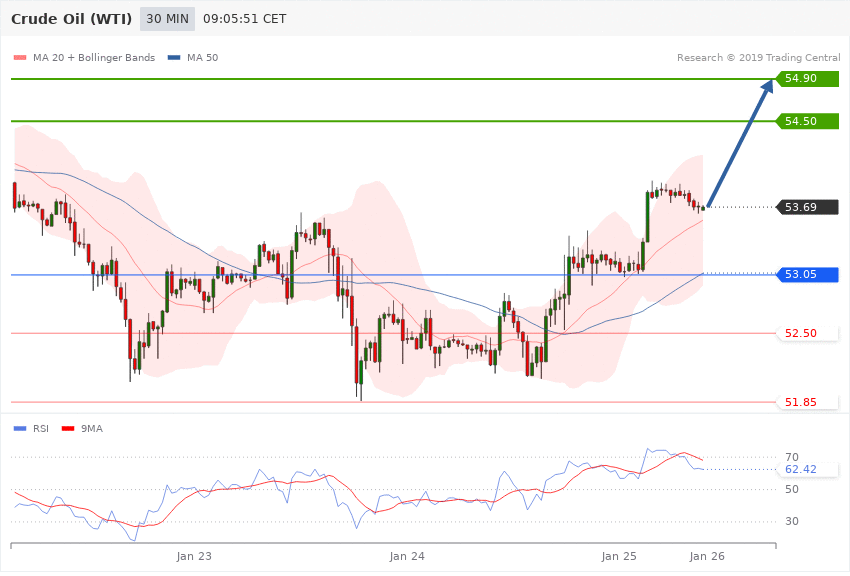This screenshot has width=850, height=576.
Task: Click the 54.90 resistance price tag
Action: pos(807,79)
